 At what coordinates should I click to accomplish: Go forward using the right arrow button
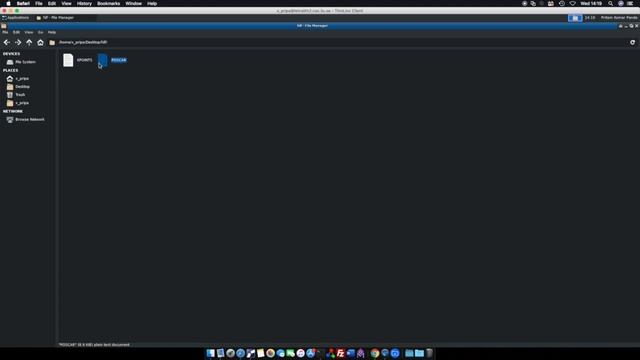pyautogui.click(x=18, y=42)
